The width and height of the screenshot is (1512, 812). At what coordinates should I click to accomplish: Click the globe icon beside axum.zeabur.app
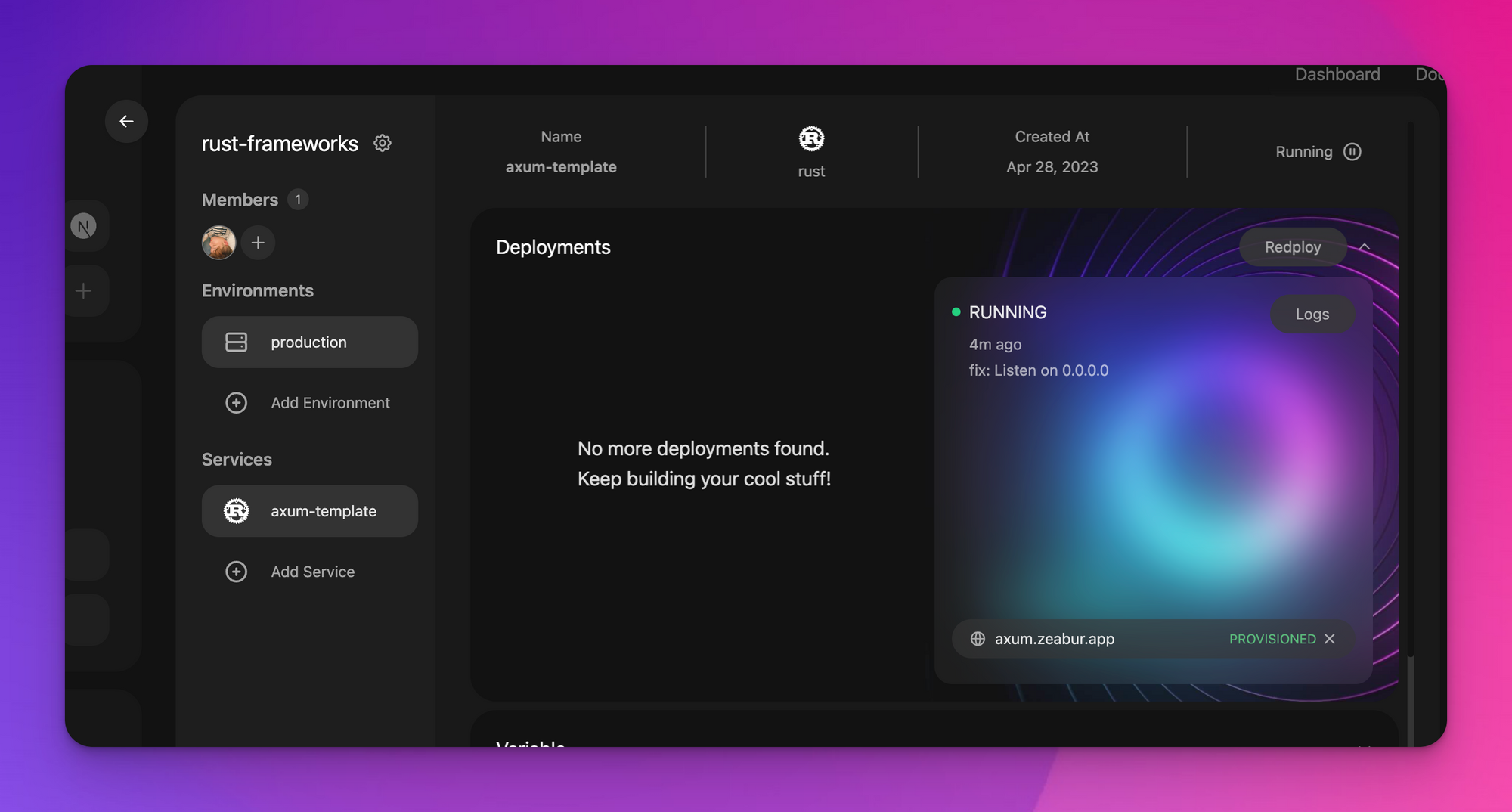[978, 639]
